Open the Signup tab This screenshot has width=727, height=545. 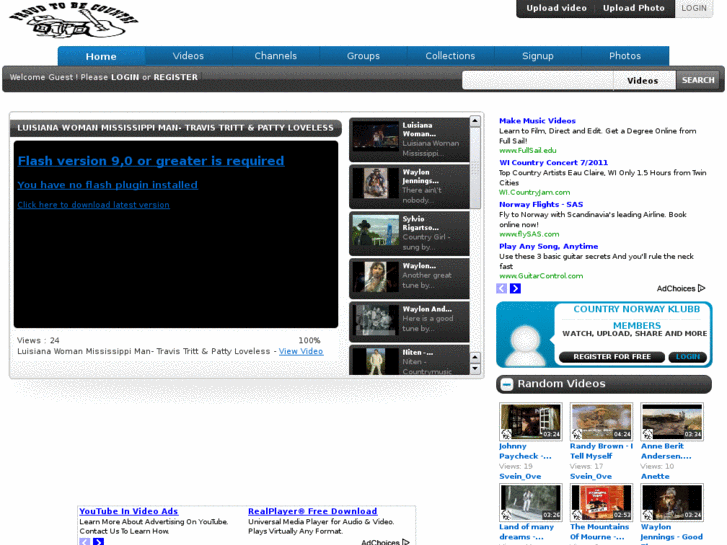pos(538,56)
